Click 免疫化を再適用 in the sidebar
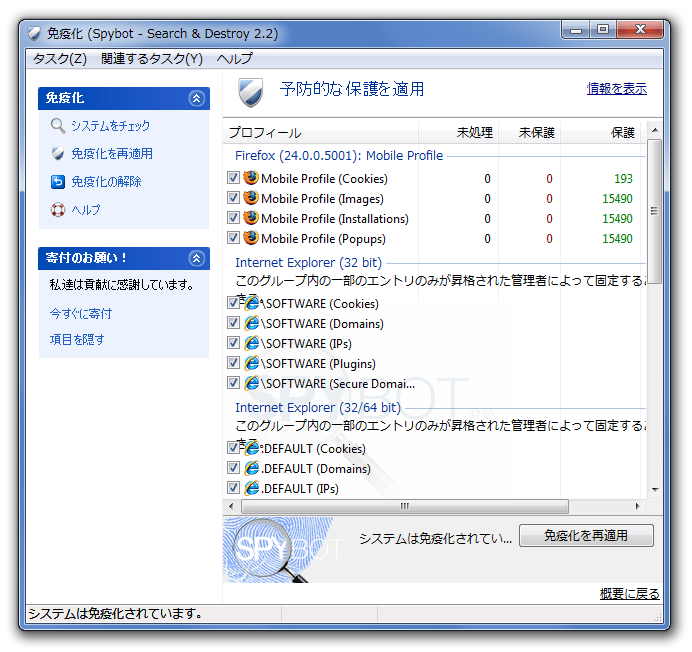 click(x=112, y=154)
